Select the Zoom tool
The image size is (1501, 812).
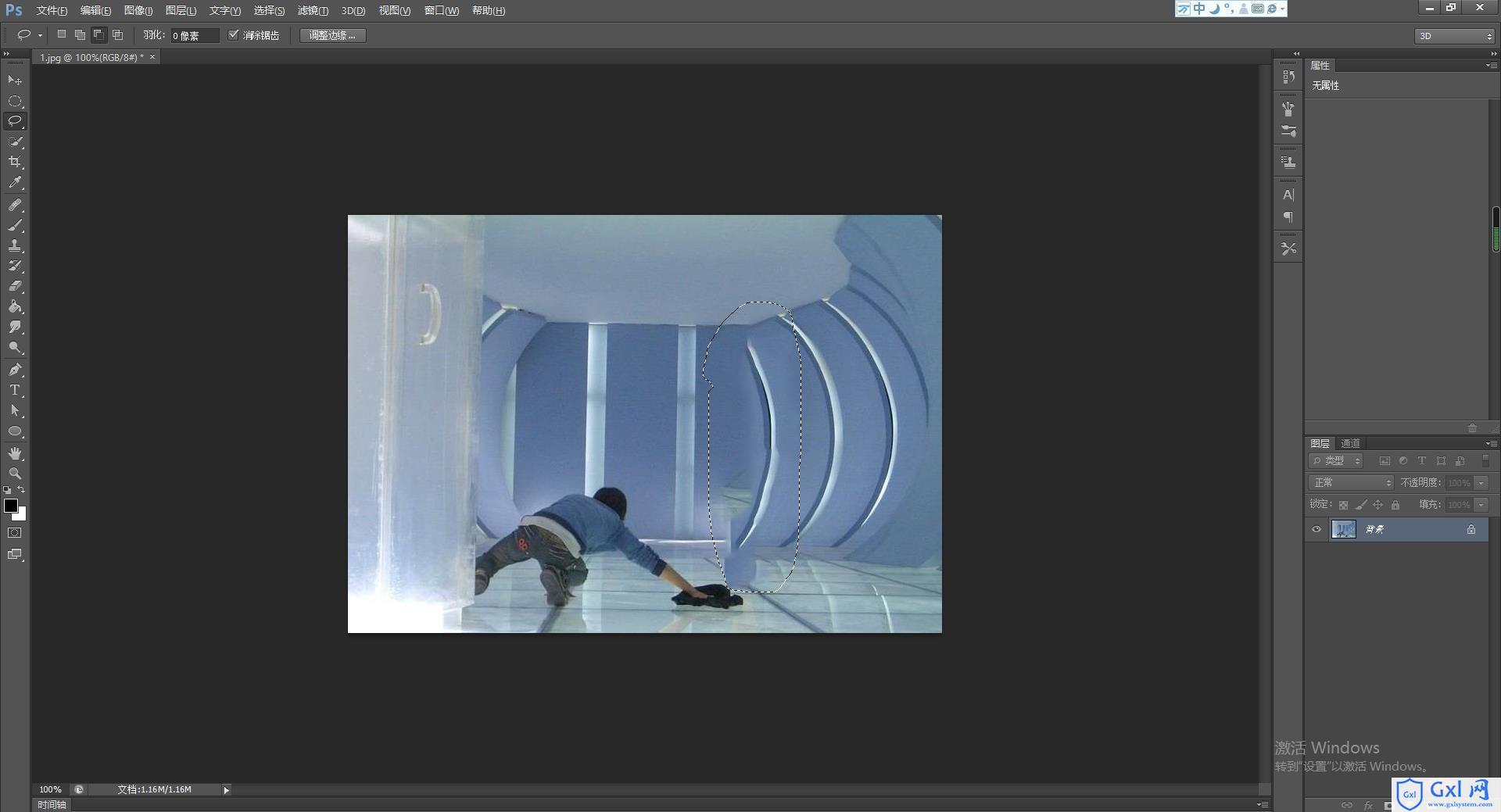(15, 474)
